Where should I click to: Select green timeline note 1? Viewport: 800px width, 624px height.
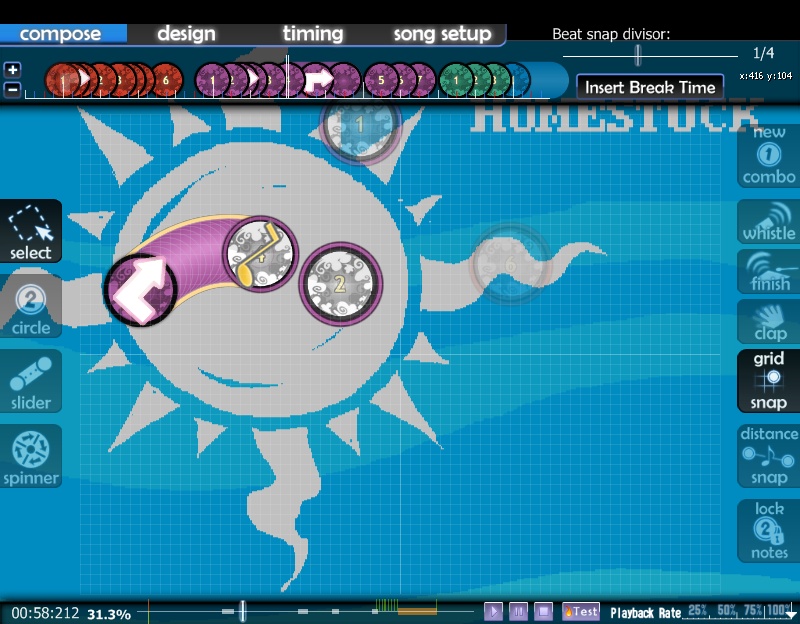point(456,80)
